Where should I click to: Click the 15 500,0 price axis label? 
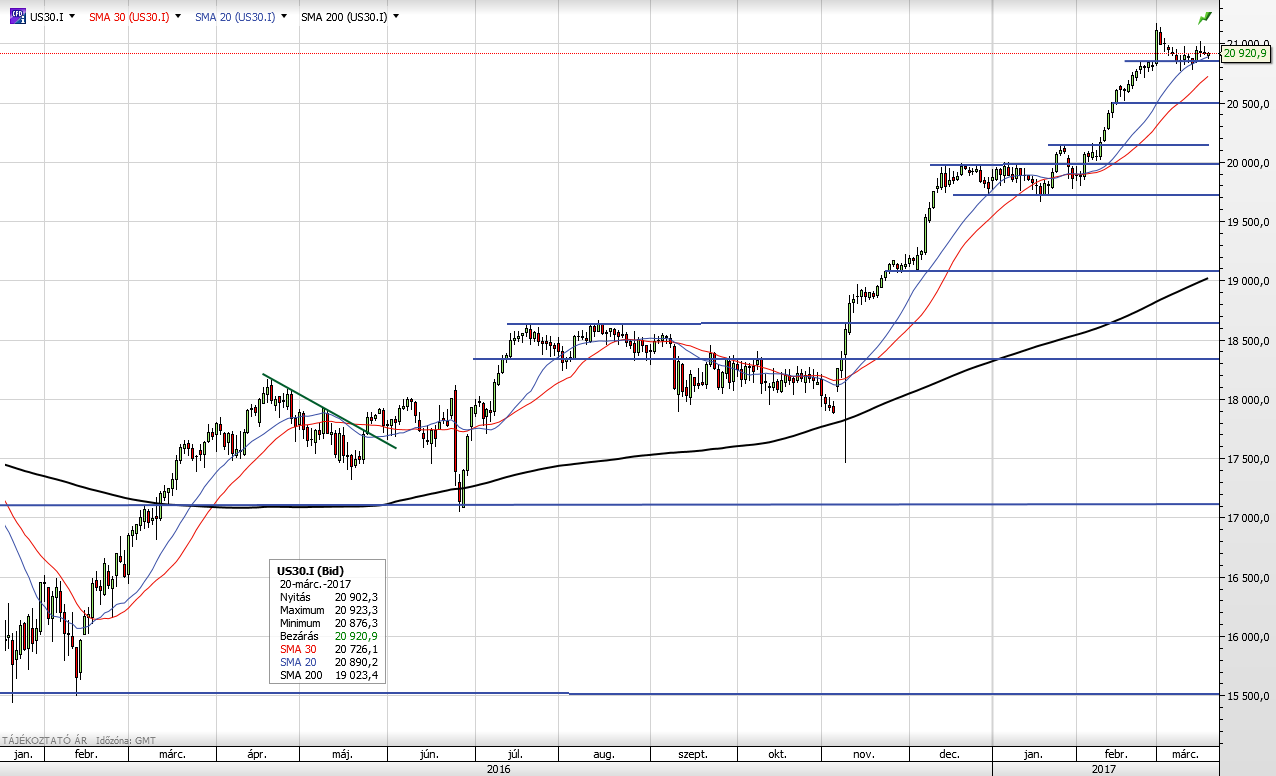coord(1248,696)
